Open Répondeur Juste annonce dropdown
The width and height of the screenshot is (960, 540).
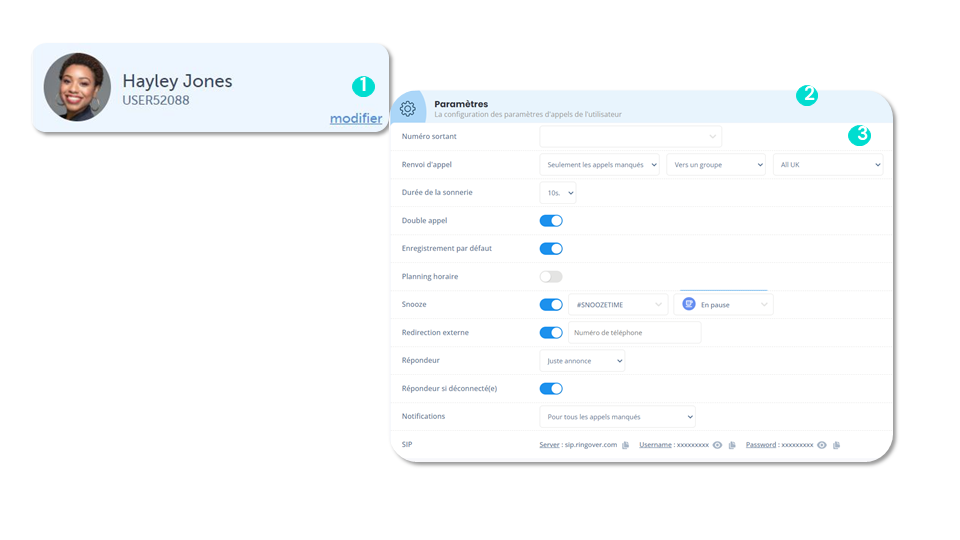[x=582, y=361]
